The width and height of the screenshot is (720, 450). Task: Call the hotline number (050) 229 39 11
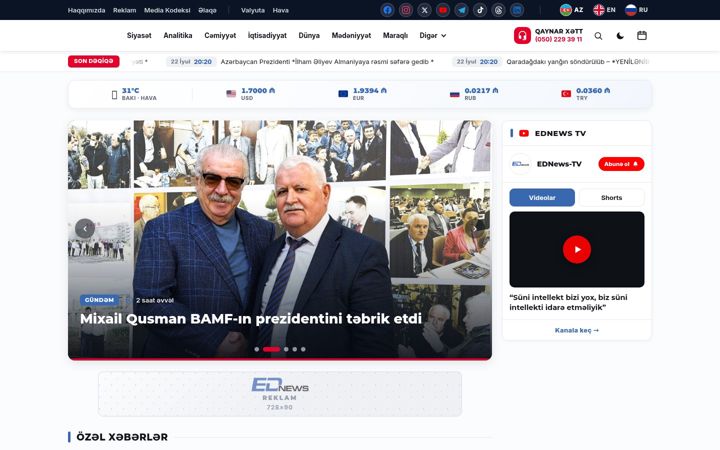tap(558, 39)
